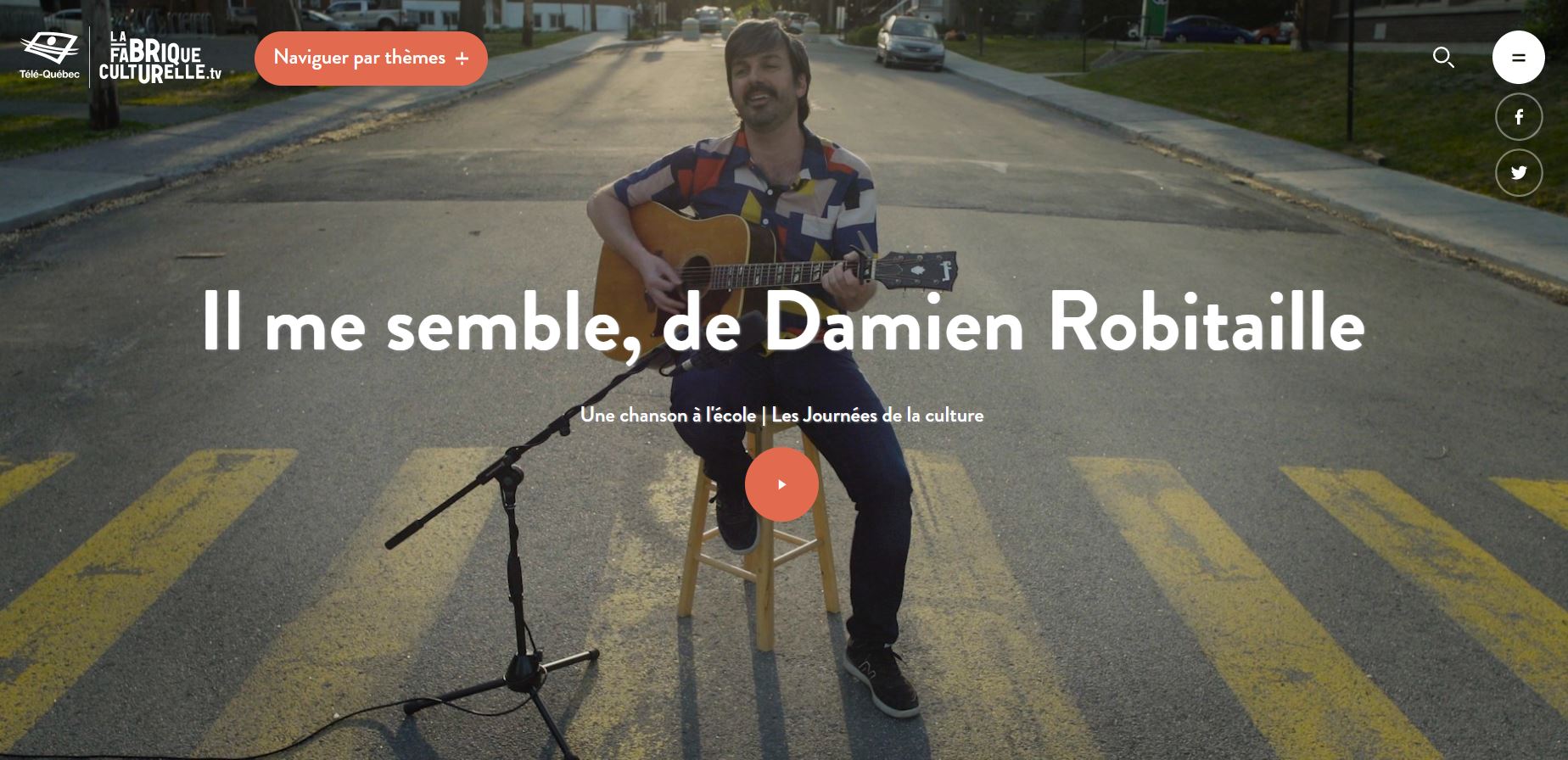Open the hamburger menu circle button
The width and height of the screenshot is (1568, 760).
(x=1518, y=58)
